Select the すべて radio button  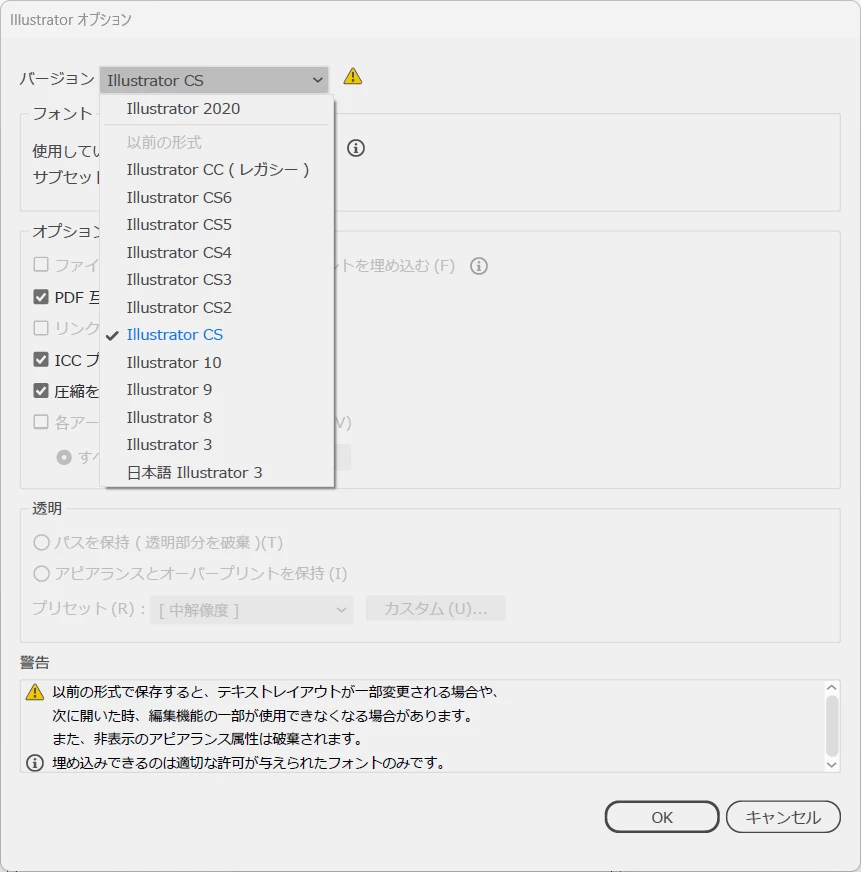[x=64, y=457]
